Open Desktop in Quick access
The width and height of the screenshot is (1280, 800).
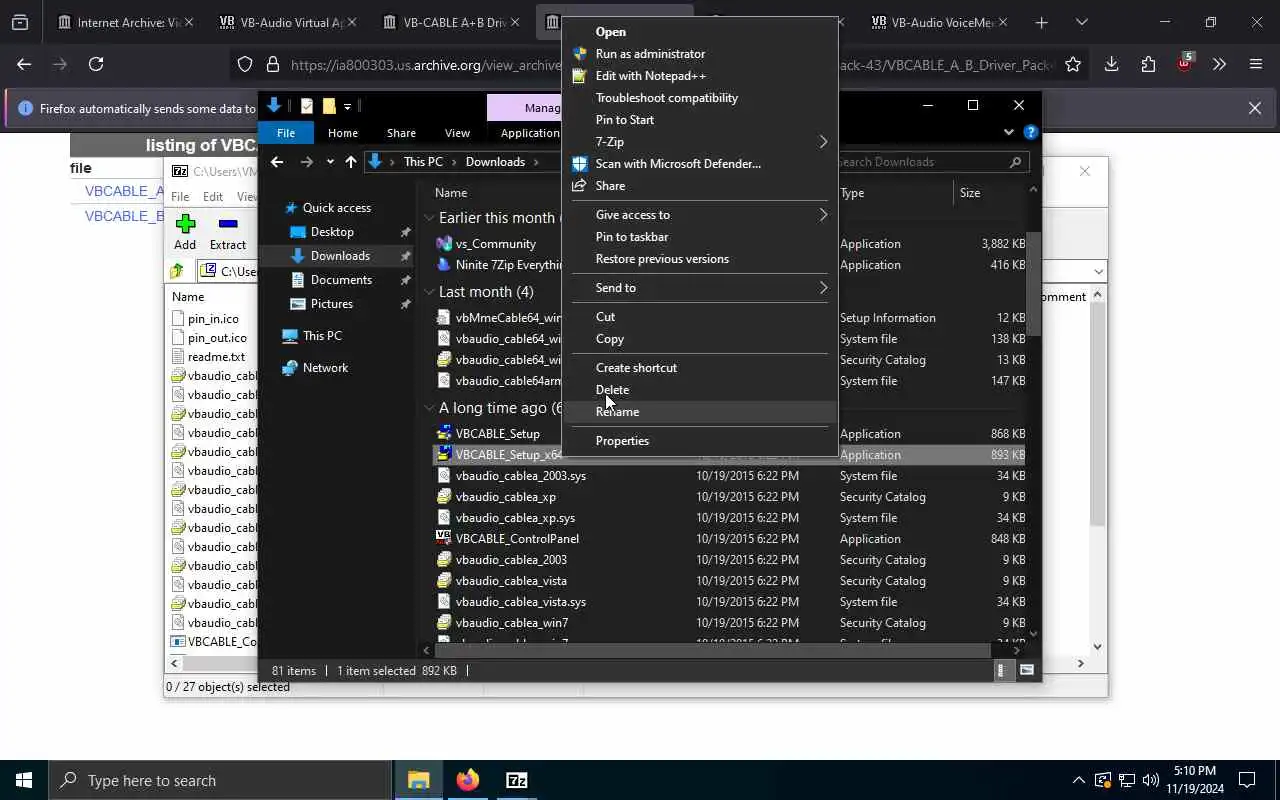tap(332, 232)
